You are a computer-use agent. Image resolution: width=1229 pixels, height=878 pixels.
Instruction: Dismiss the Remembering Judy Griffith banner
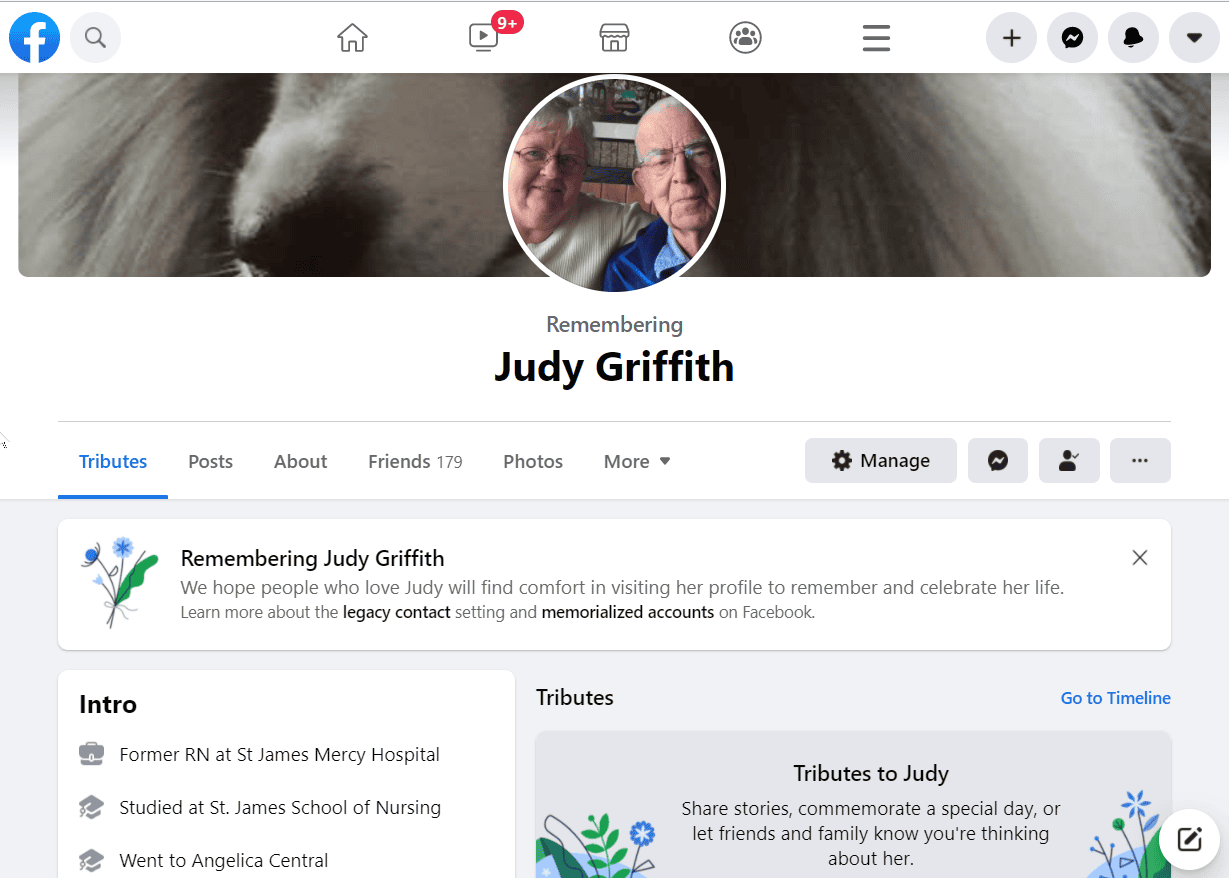(x=1139, y=558)
